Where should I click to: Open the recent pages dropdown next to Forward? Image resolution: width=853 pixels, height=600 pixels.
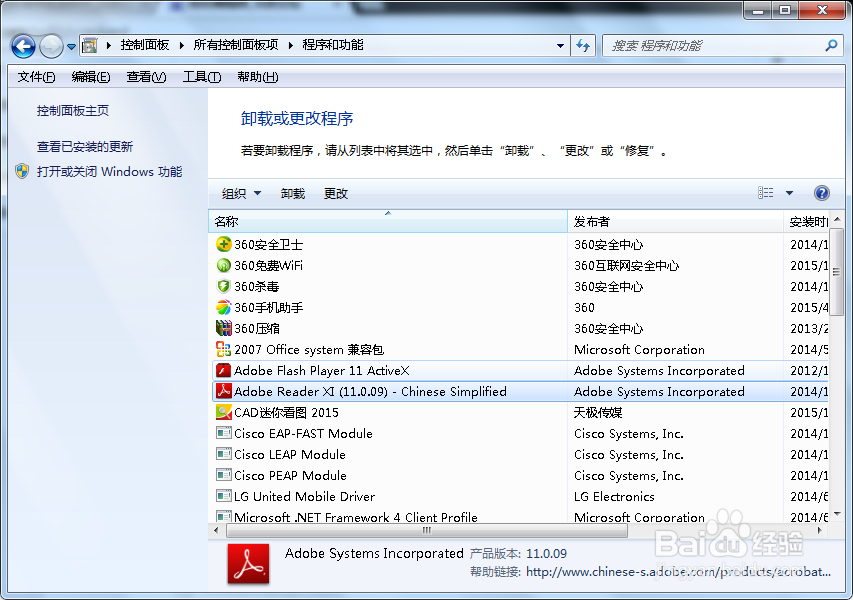(x=71, y=47)
